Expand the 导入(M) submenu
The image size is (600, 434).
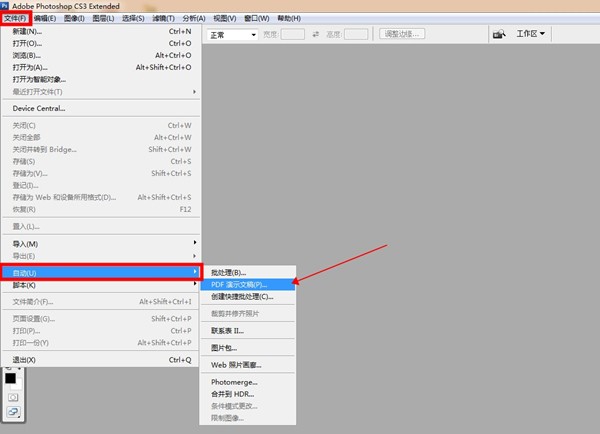[x=101, y=244]
